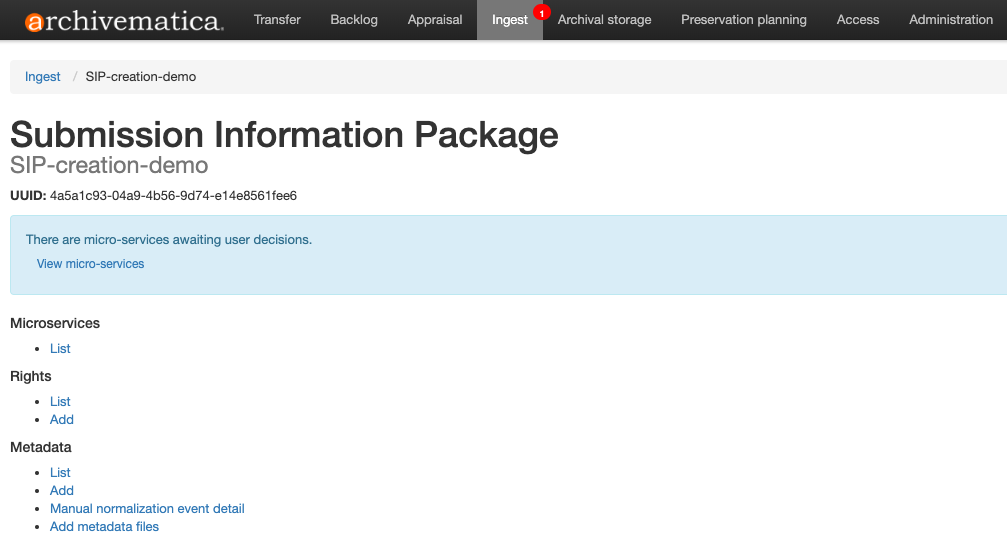Open the Rights List link
Screen dimensions: 1007x548
60,402
